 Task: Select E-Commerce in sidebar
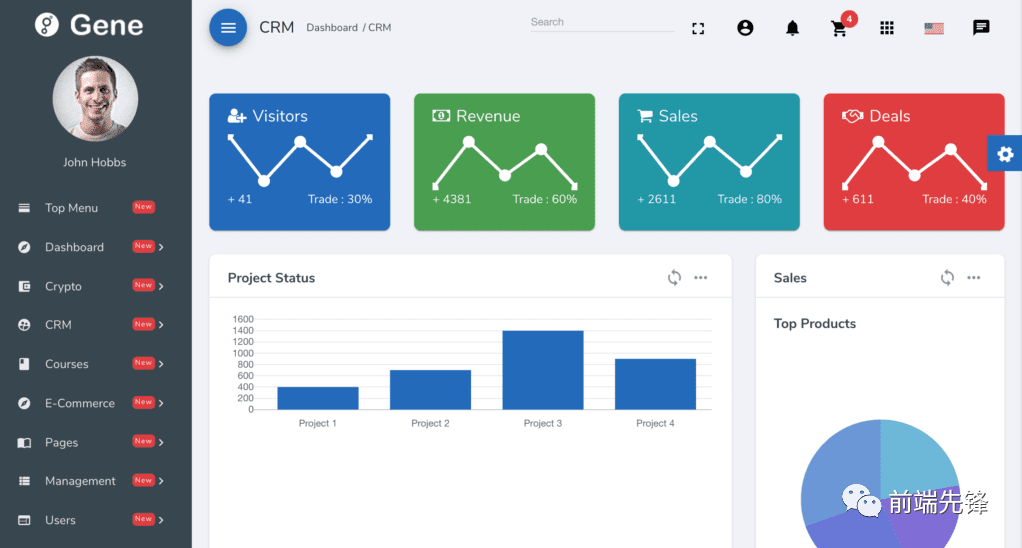(x=80, y=403)
